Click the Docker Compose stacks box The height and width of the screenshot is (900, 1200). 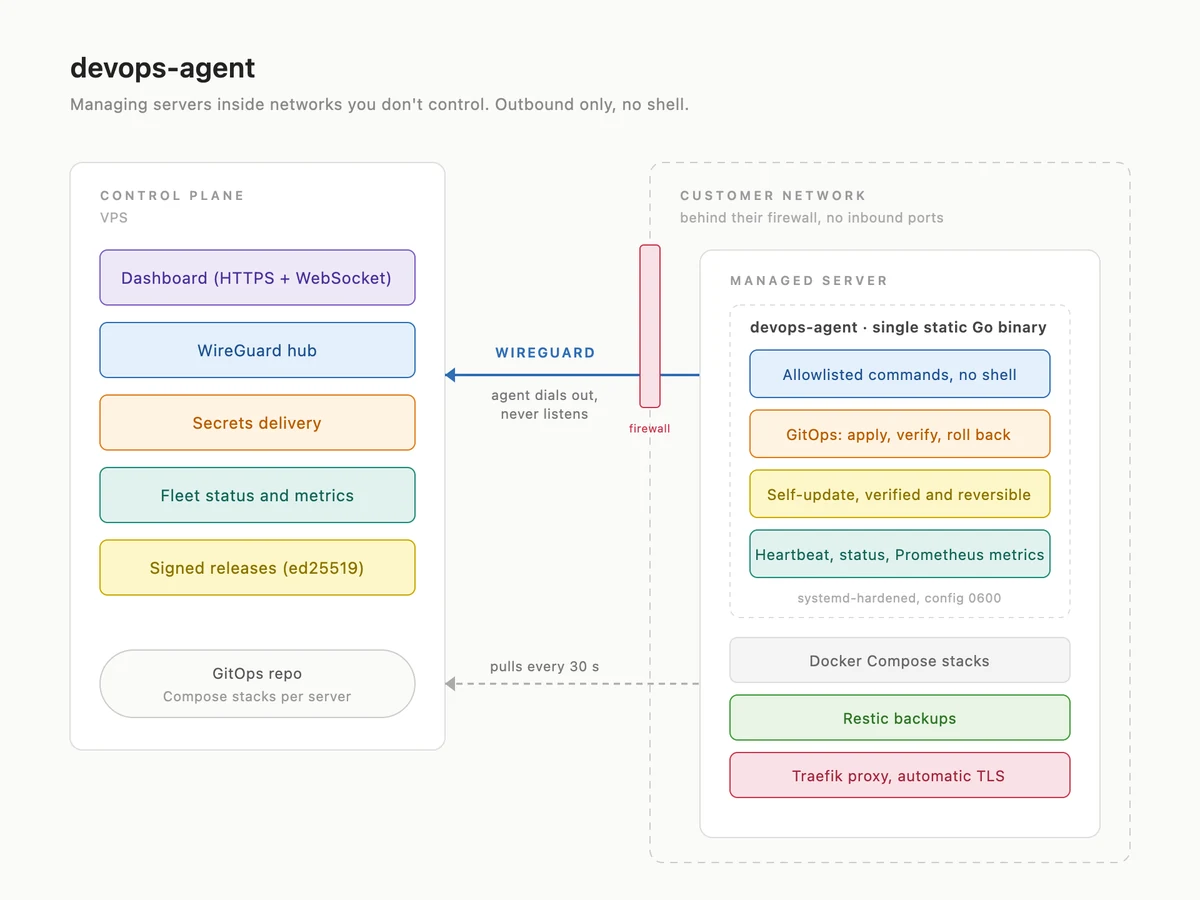900,661
